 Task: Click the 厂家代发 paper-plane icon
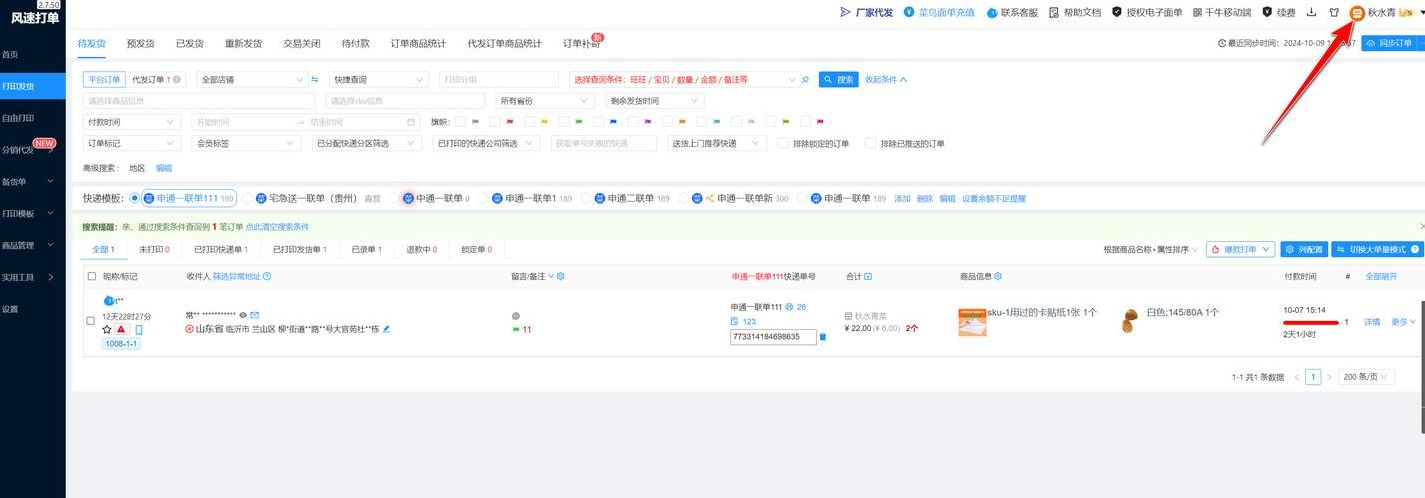click(845, 12)
